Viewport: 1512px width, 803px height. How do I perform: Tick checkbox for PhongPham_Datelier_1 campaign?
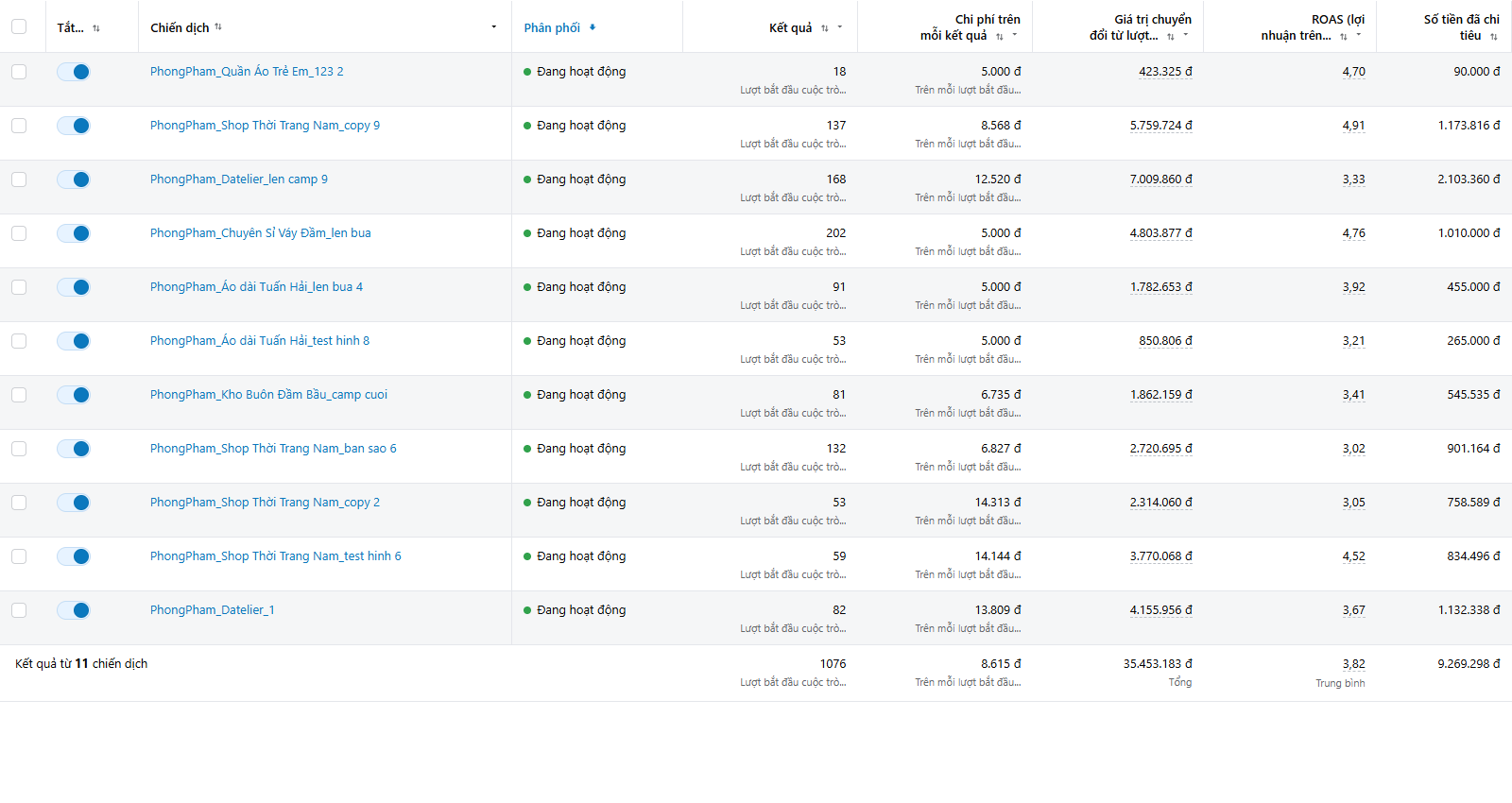19,610
